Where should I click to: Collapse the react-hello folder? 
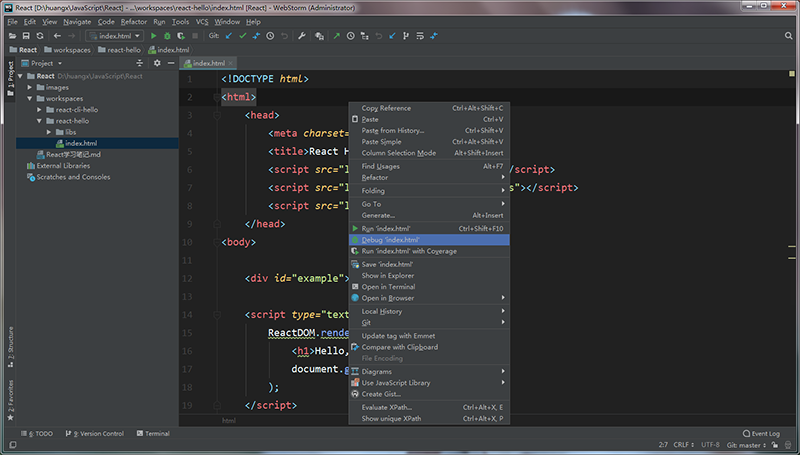tap(39, 121)
